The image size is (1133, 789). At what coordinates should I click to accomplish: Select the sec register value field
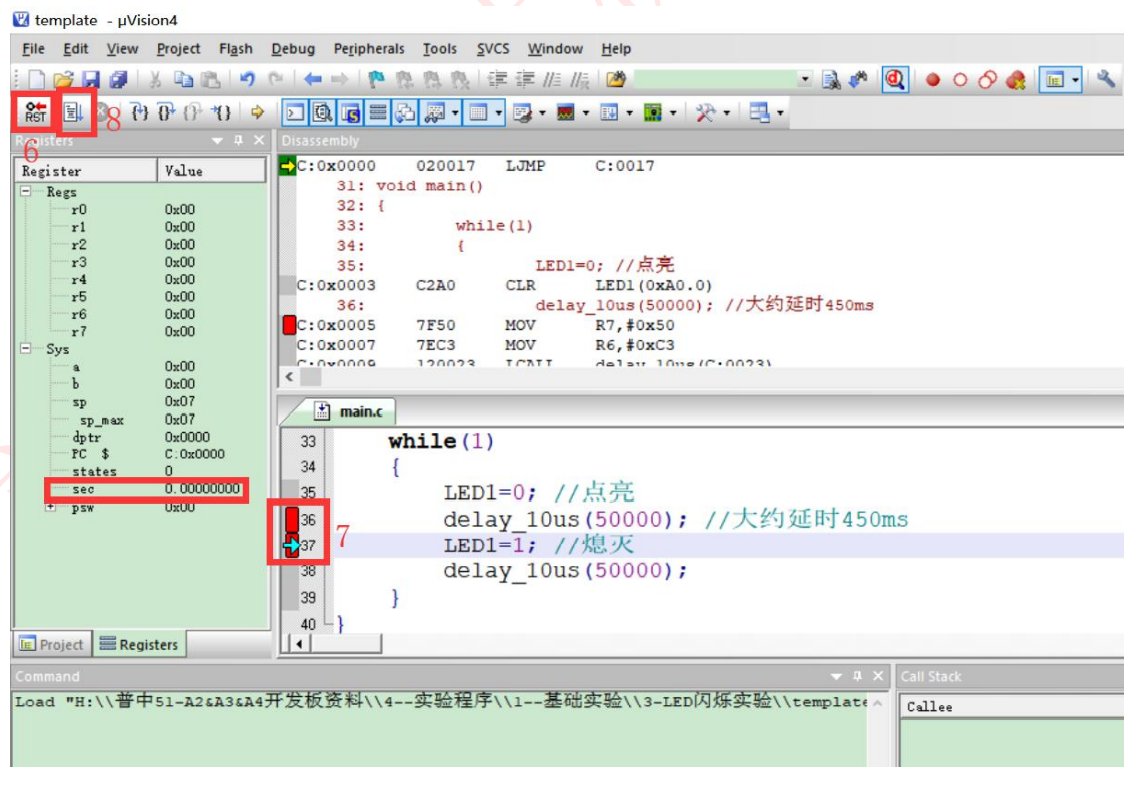coord(203,489)
